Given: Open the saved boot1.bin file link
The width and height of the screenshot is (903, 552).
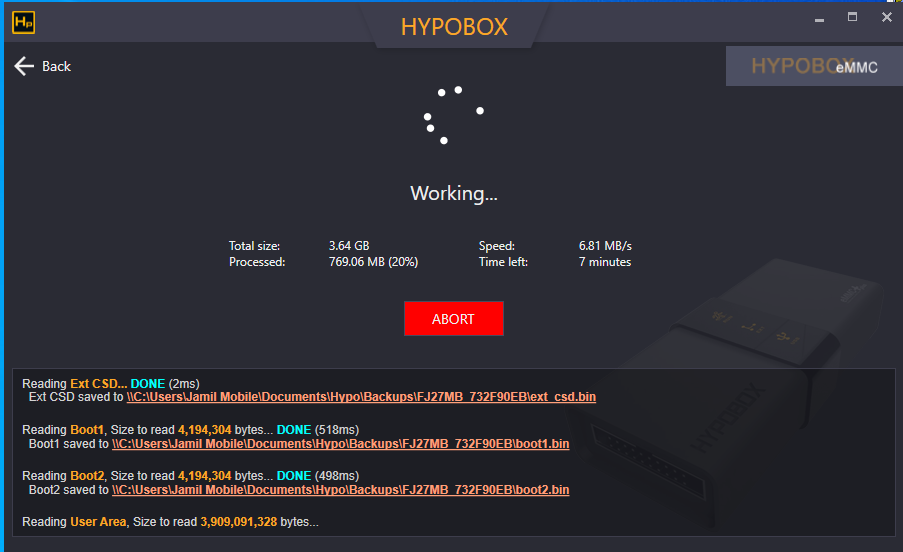Looking at the screenshot, I should coord(340,444).
